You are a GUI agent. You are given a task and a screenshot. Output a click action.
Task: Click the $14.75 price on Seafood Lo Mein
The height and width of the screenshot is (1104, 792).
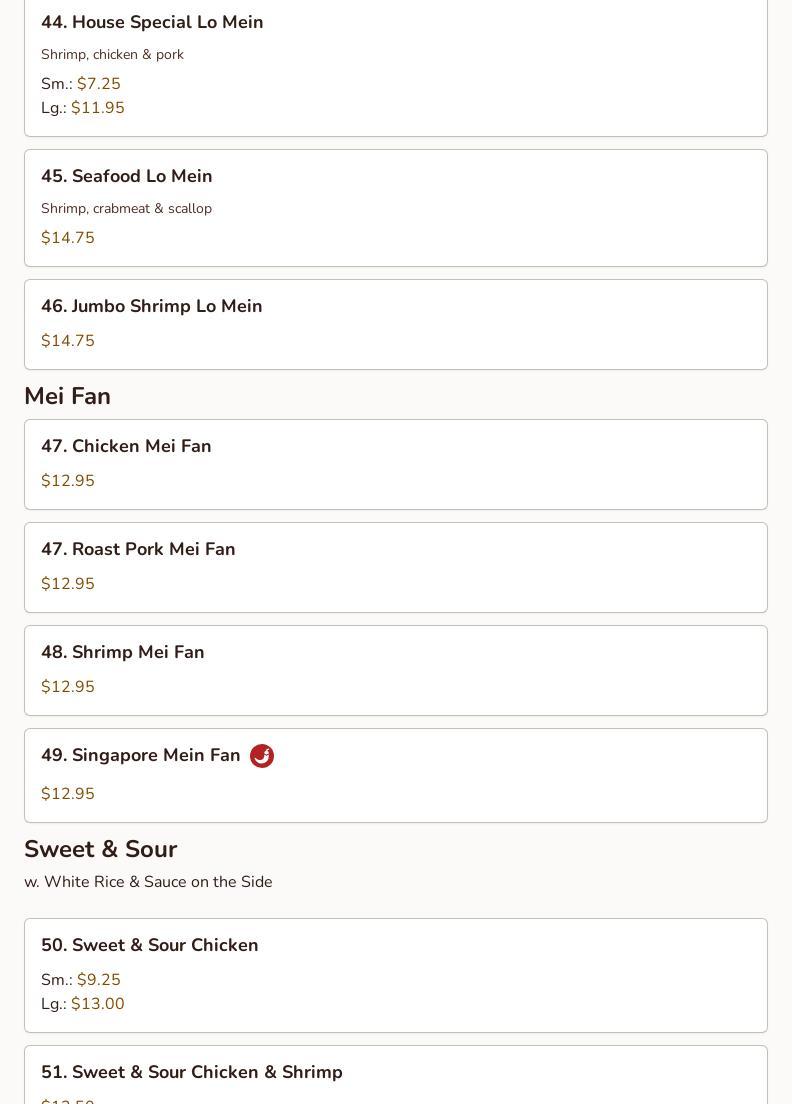(x=68, y=237)
